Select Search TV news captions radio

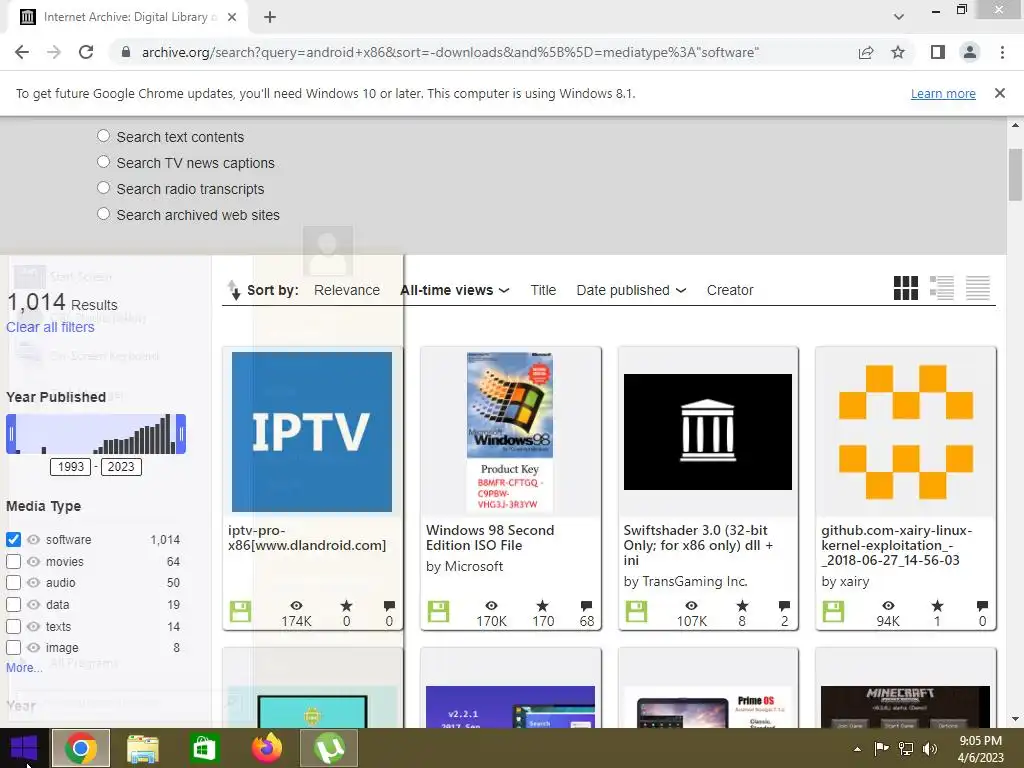(x=103, y=161)
